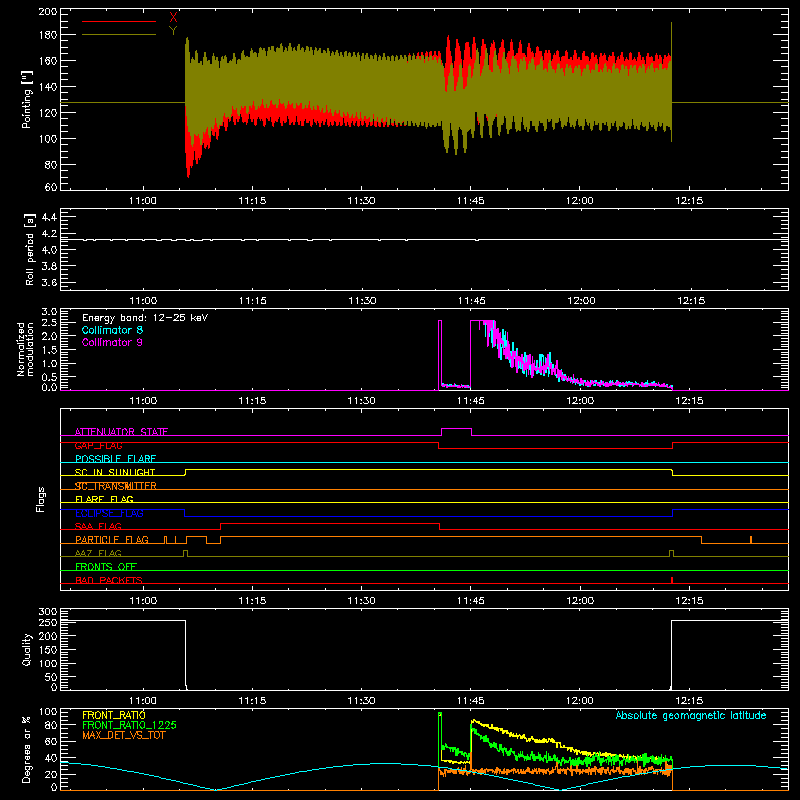Click the SC_TRANSMITTER flag label
The width and height of the screenshot is (800, 800).
tap(116, 486)
